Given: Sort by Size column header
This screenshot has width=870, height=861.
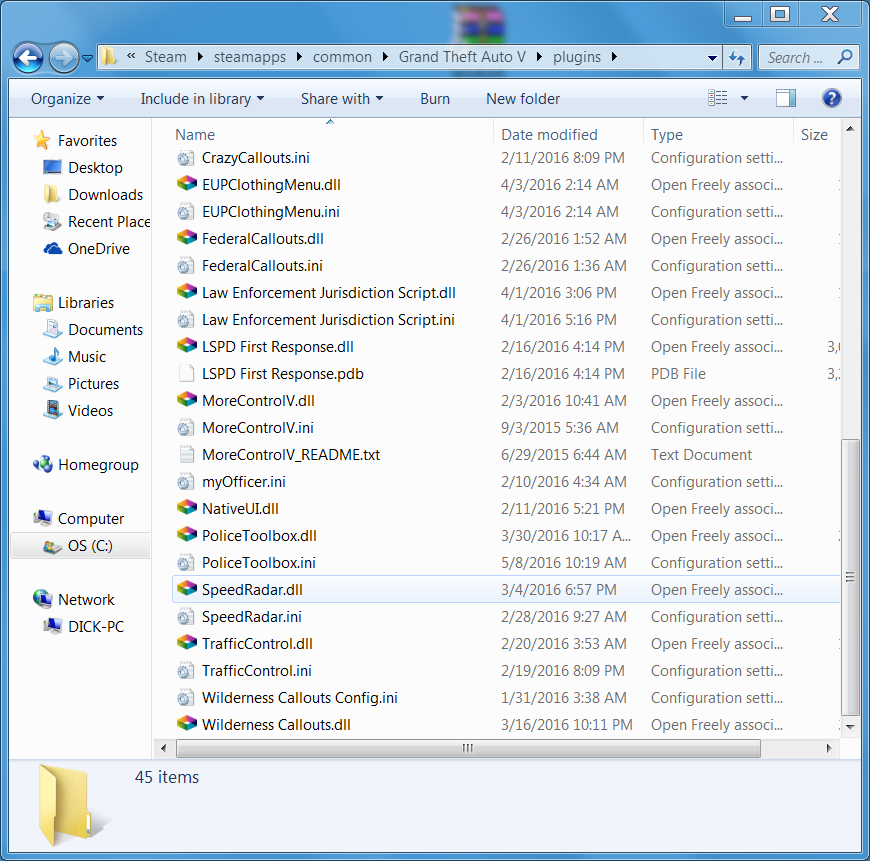Looking at the screenshot, I should (x=814, y=135).
